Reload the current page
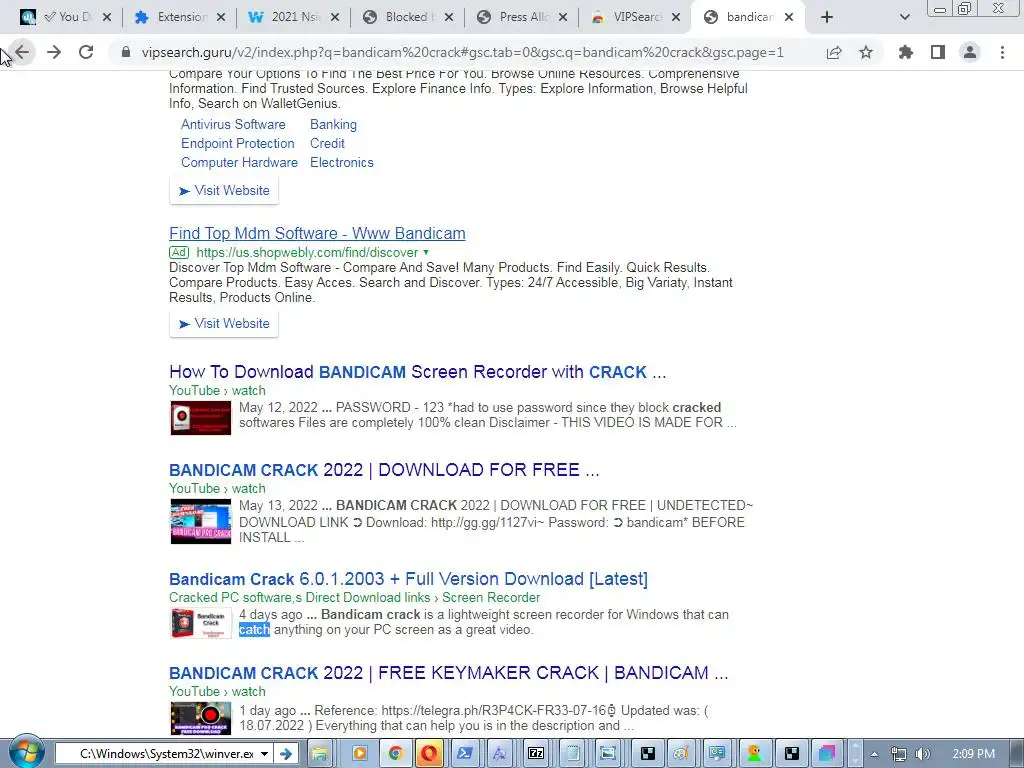Viewport: 1024px width, 768px height. point(86,52)
